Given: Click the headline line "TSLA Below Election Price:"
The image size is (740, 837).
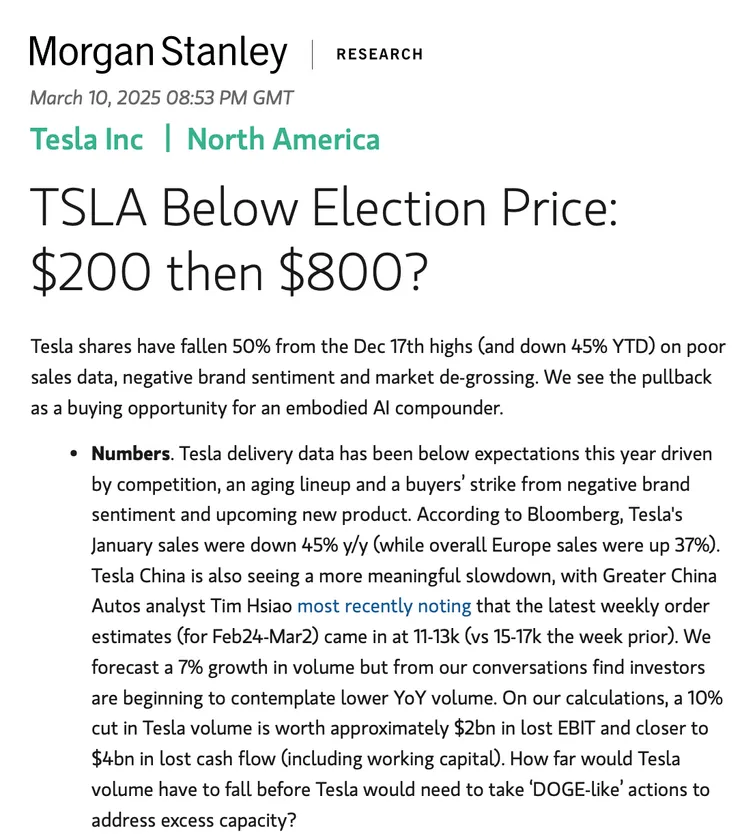Looking at the screenshot, I should (324, 209).
